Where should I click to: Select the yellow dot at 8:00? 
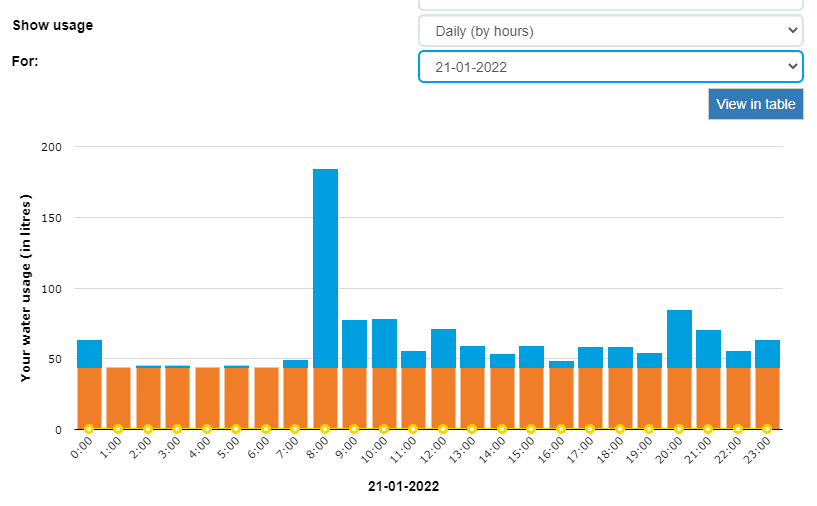pos(325,429)
